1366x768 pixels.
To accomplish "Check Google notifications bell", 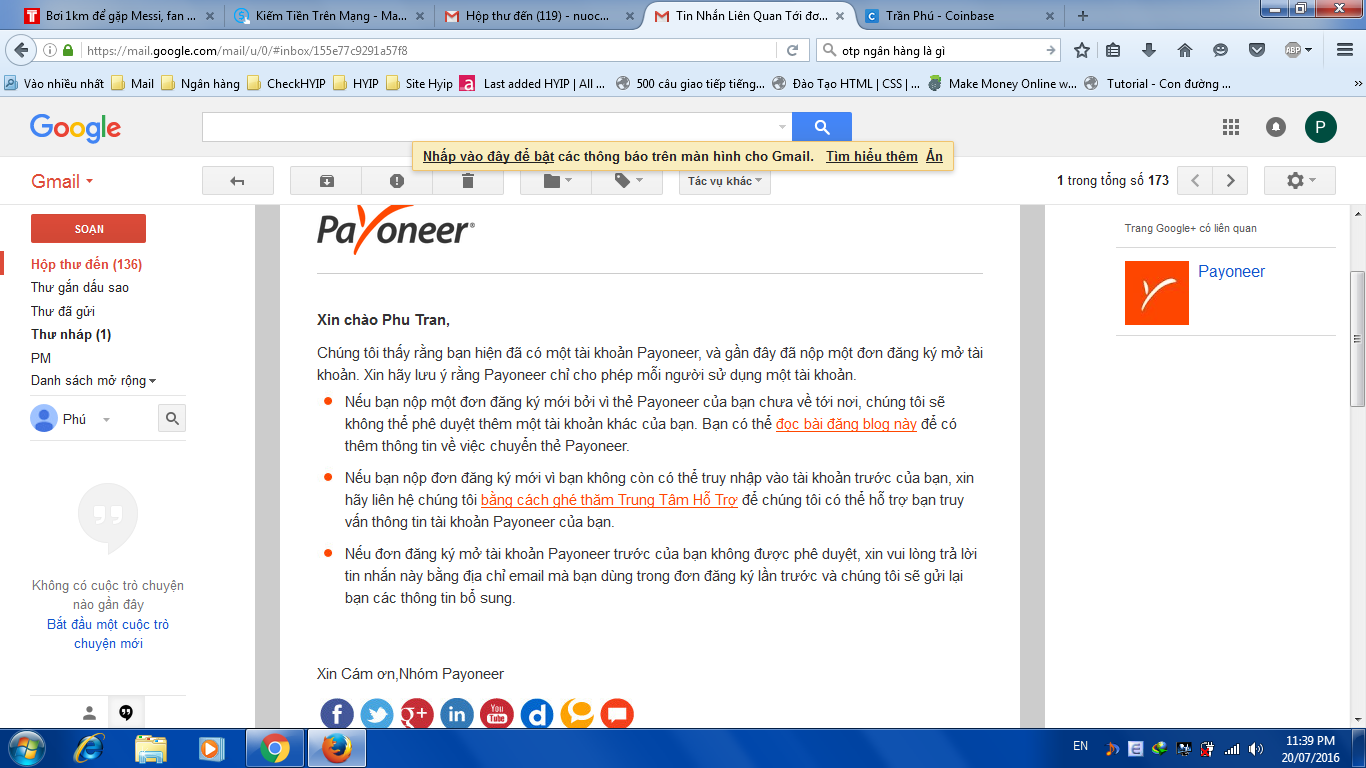I will coord(1276,127).
